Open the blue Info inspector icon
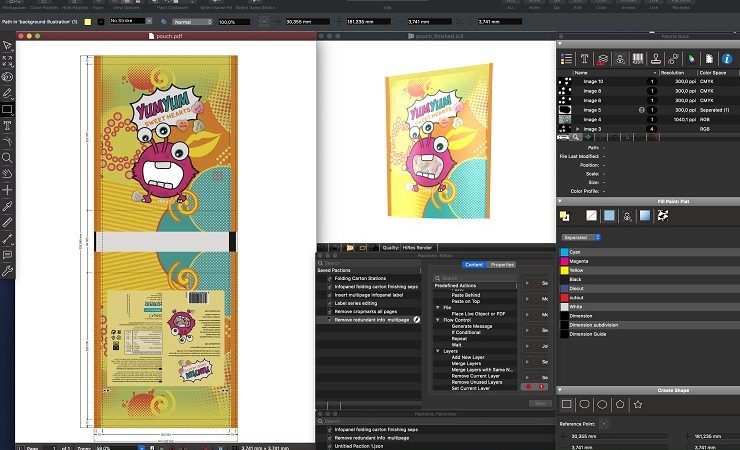 click(x=727, y=58)
